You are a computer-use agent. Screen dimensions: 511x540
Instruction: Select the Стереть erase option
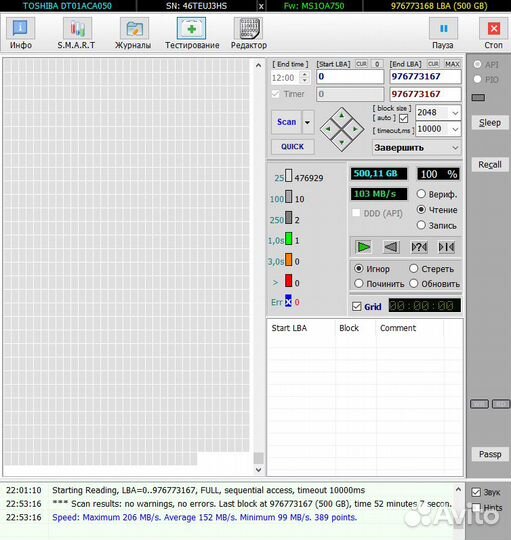click(414, 269)
